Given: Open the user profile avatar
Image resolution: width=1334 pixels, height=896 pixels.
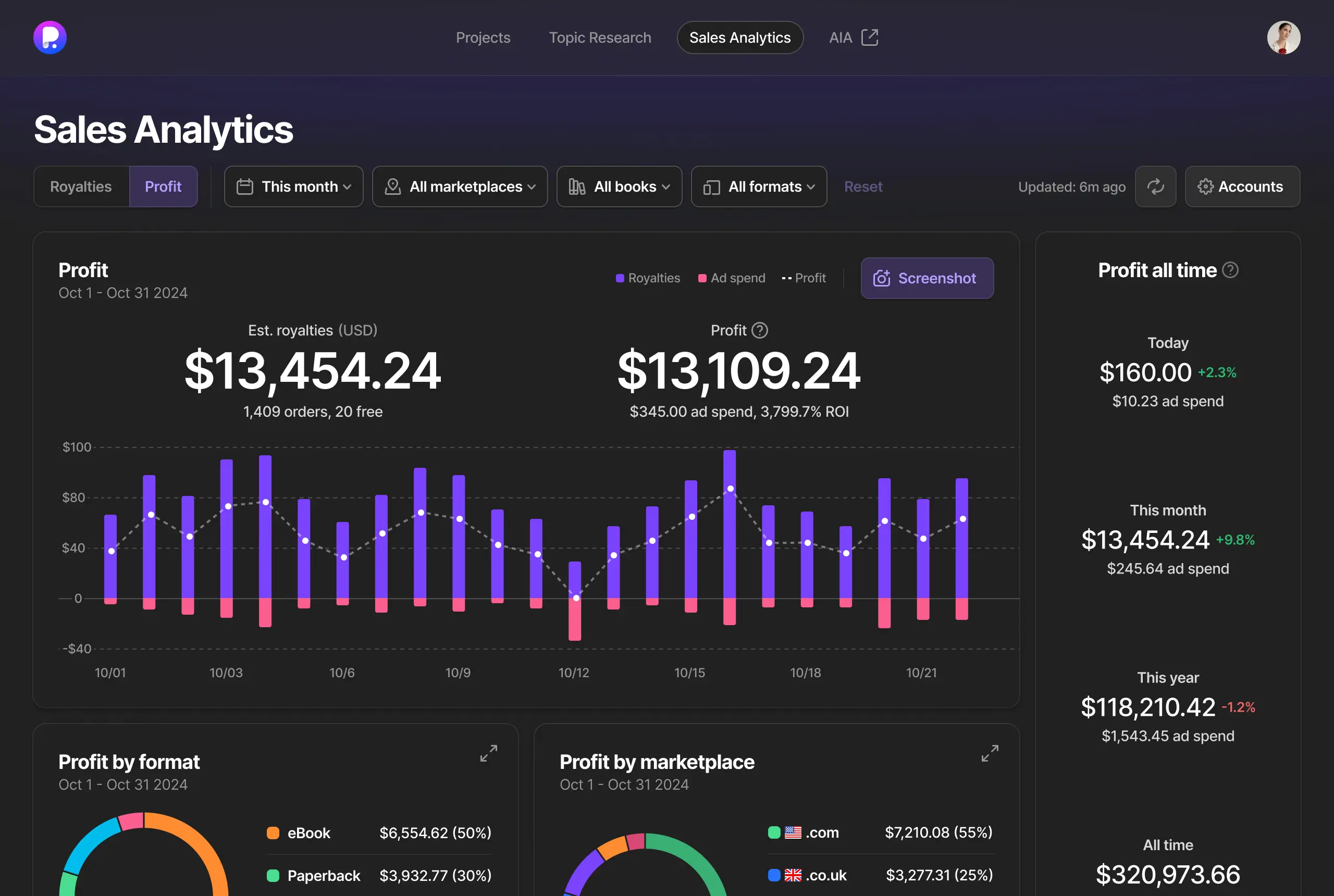Looking at the screenshot, I should (1283, 38).
